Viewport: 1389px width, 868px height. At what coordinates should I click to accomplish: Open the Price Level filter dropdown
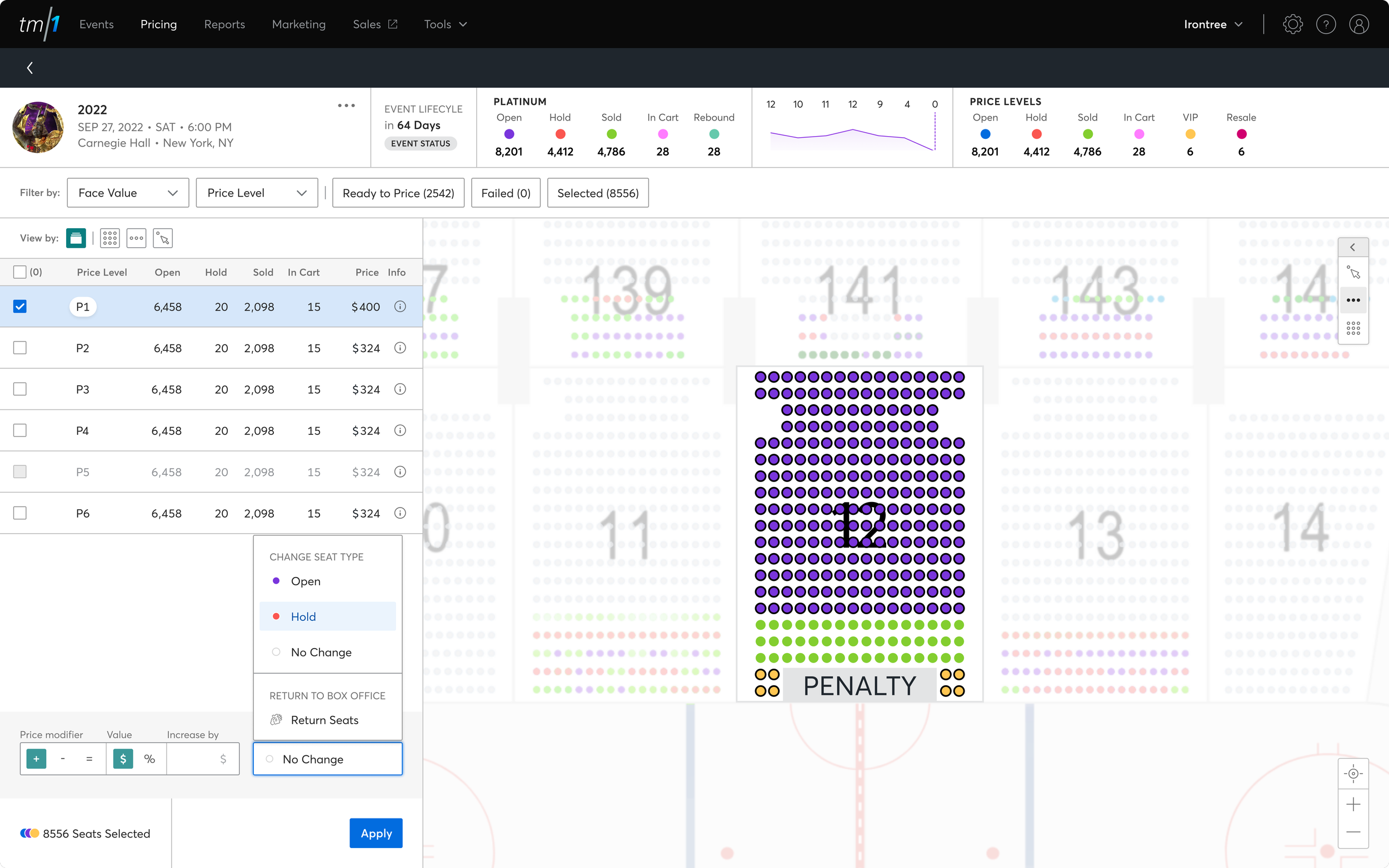pos(257,193)
